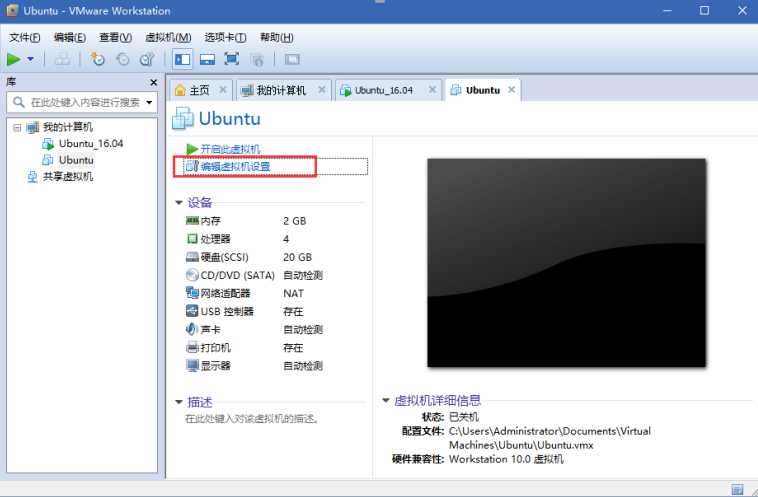The height and width of the screenshot is (497, 758).
Task: Close the library panel
Action: click(x=154, y=83)
